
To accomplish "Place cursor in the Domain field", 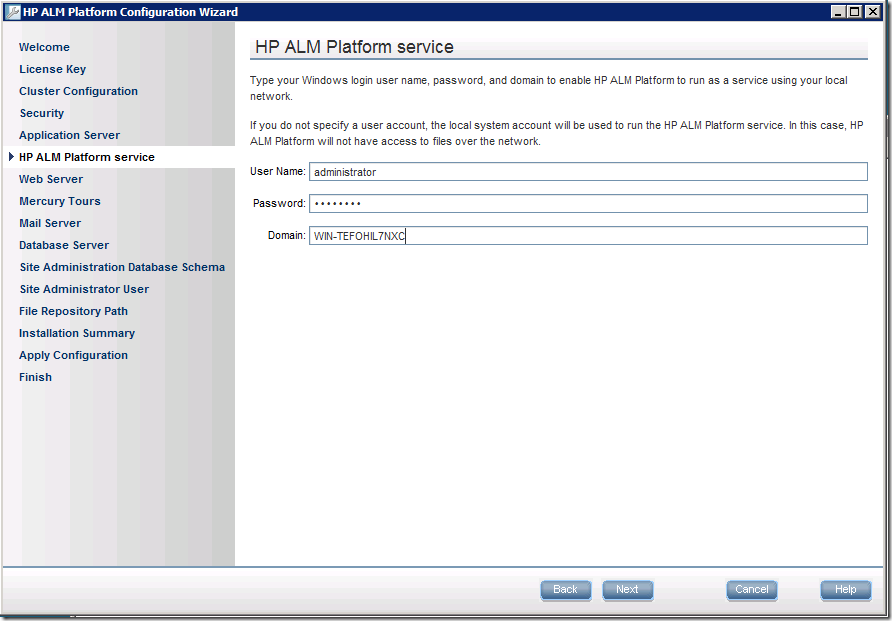I will [x=588, y=236].
